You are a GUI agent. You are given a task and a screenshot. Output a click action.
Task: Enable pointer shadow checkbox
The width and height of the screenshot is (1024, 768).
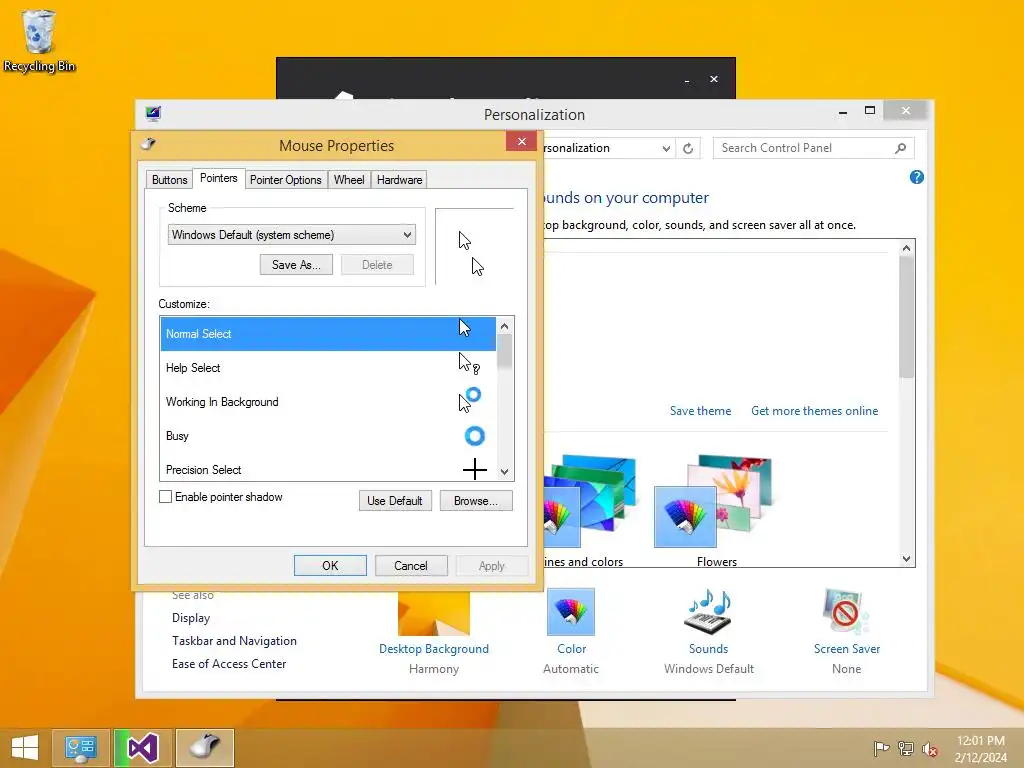click(165, 497)
